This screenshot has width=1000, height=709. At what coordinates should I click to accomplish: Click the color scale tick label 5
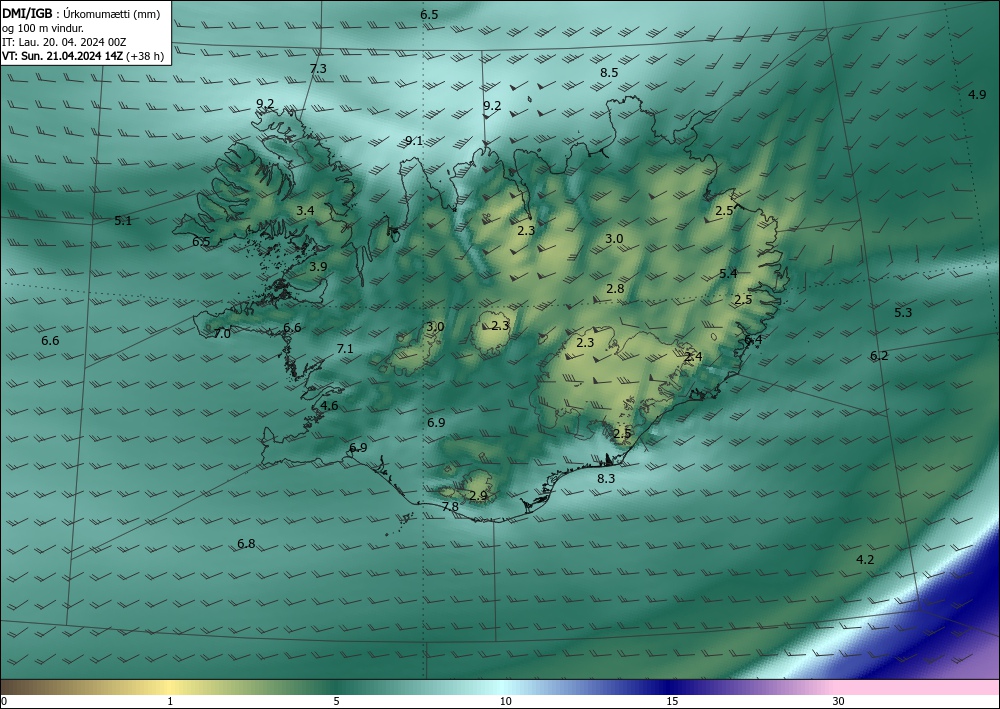[336, 702]
